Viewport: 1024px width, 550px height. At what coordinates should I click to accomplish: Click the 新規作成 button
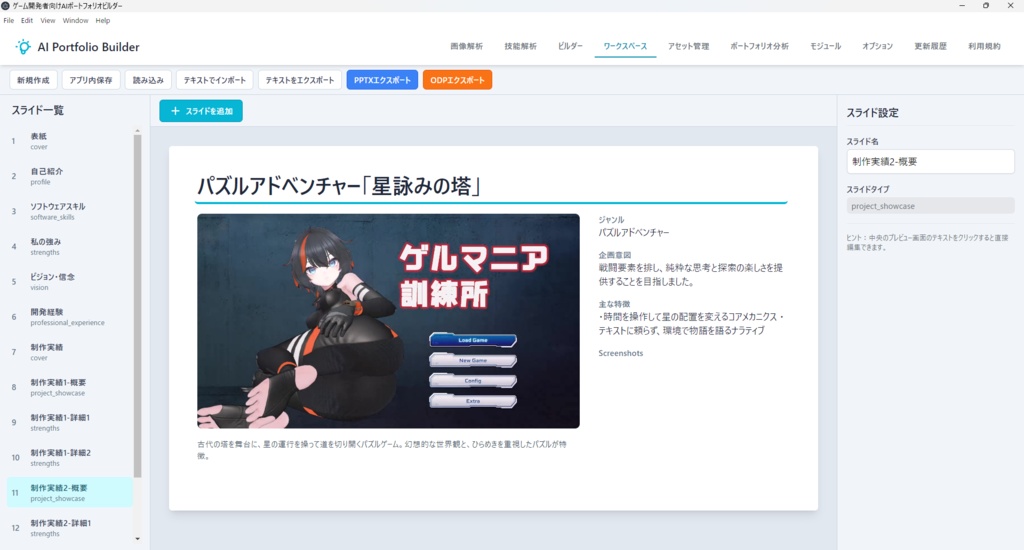pyautogui.click(x=33, y=80)
